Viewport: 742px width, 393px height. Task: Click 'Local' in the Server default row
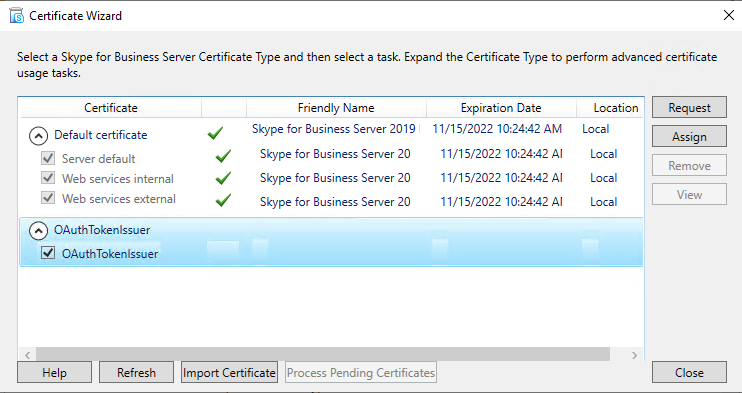[604, 153]
